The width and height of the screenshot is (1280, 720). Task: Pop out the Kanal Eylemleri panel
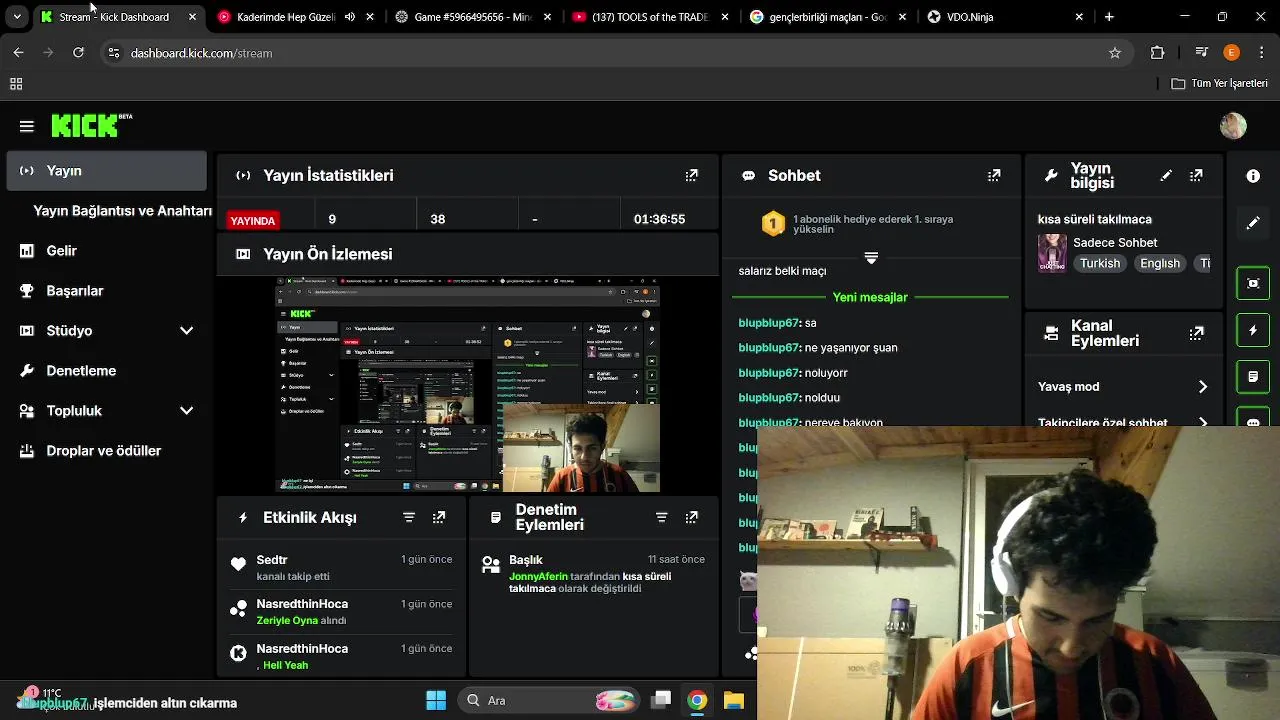tap(1196, 333)
